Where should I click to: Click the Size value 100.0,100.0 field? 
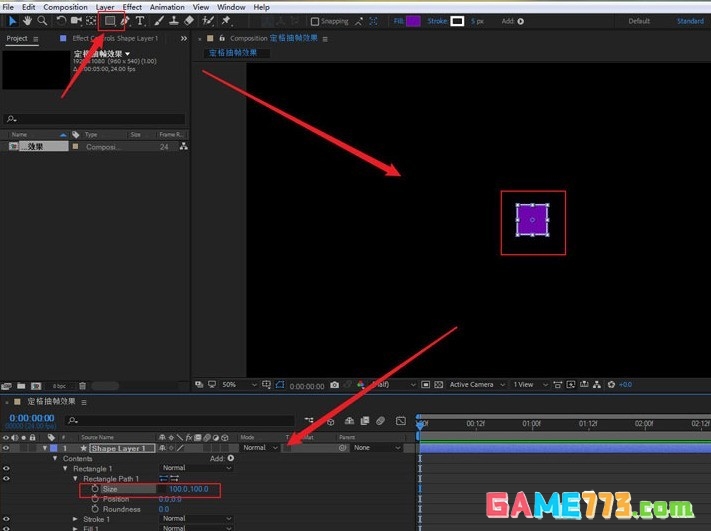point(189,489)
